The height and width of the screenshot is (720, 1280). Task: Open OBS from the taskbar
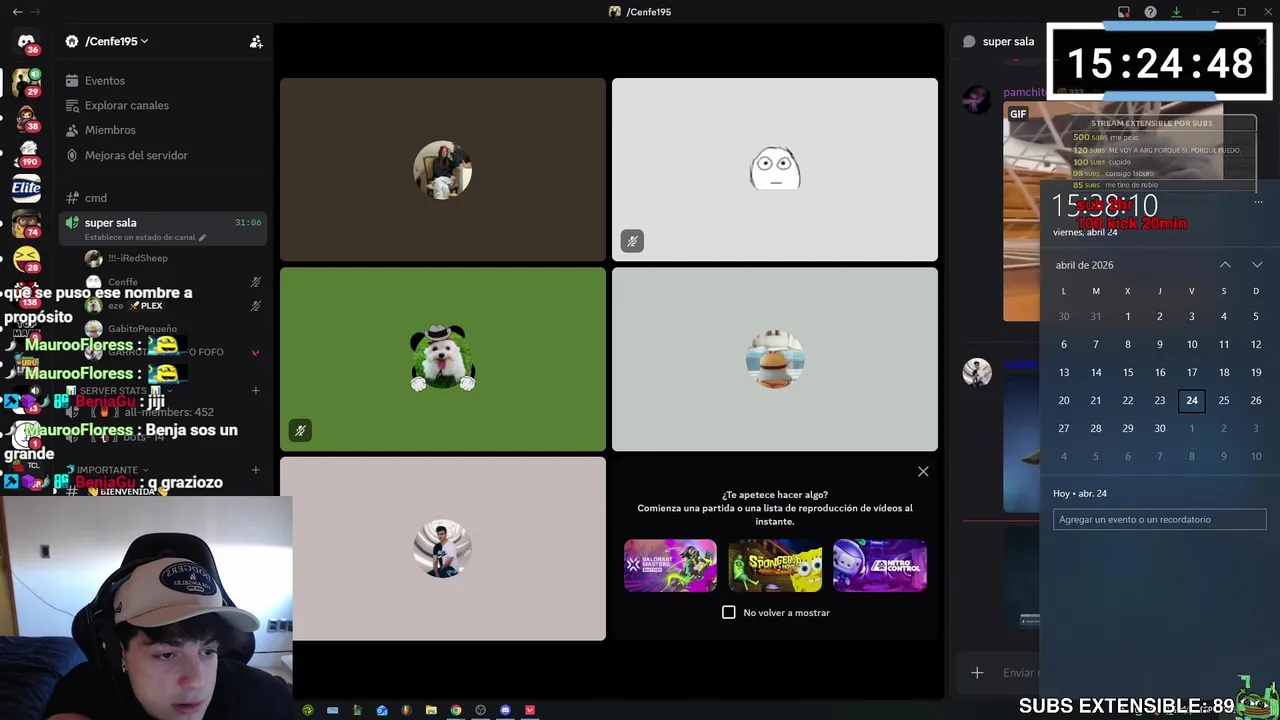pos(480,710)
